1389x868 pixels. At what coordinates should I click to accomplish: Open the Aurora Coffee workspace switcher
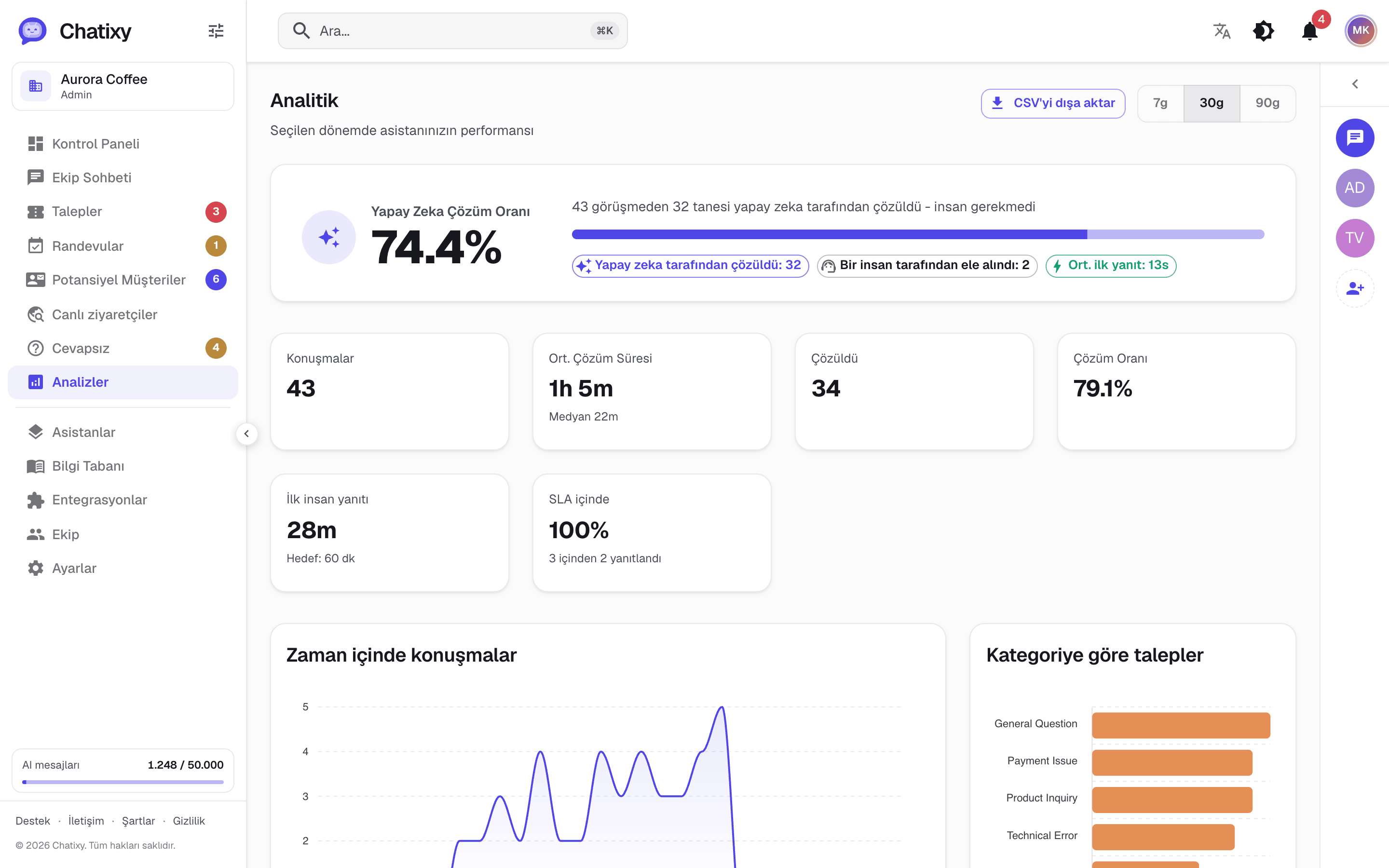(x=123, y=86)
